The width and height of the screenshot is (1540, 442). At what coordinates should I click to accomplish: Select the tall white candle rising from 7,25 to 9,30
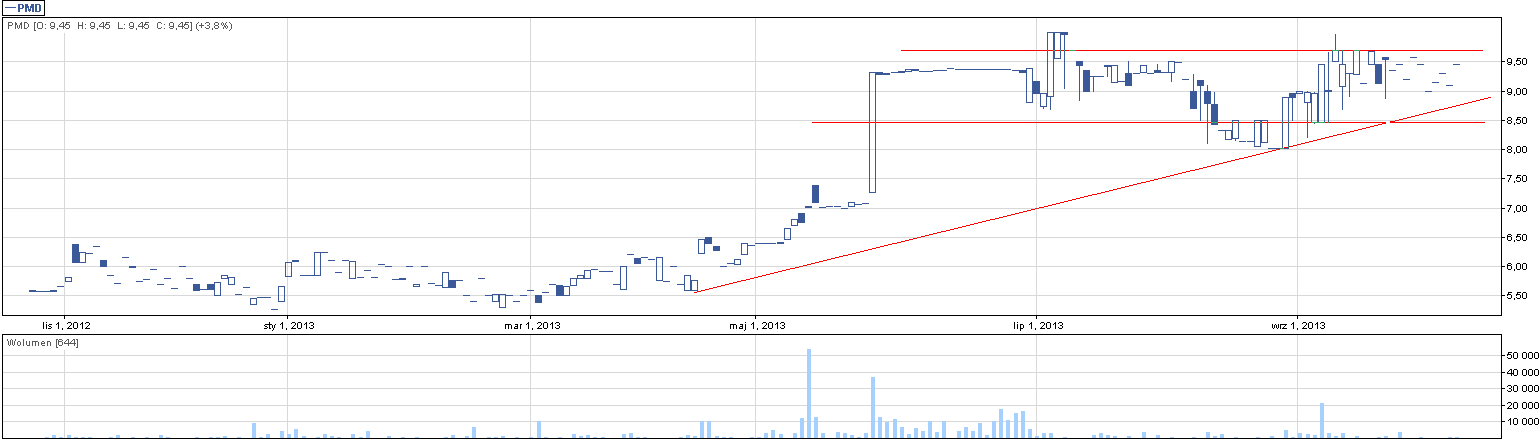[x=873, y=132]
